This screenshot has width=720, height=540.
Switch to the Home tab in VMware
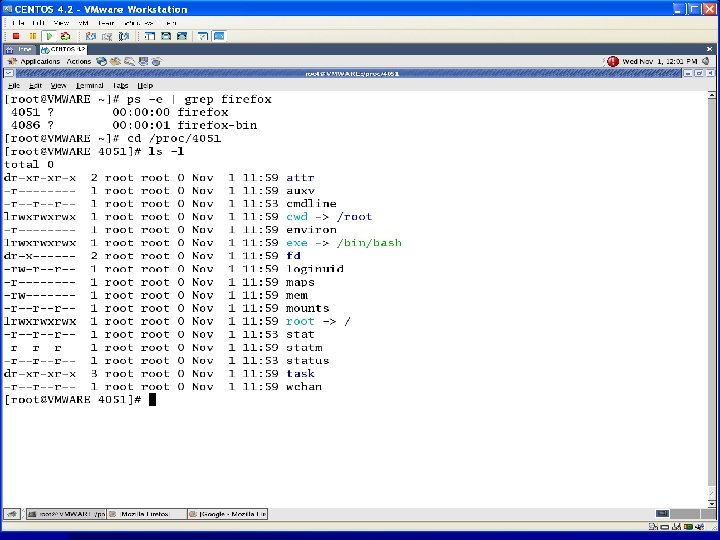(x=19, y=49)
